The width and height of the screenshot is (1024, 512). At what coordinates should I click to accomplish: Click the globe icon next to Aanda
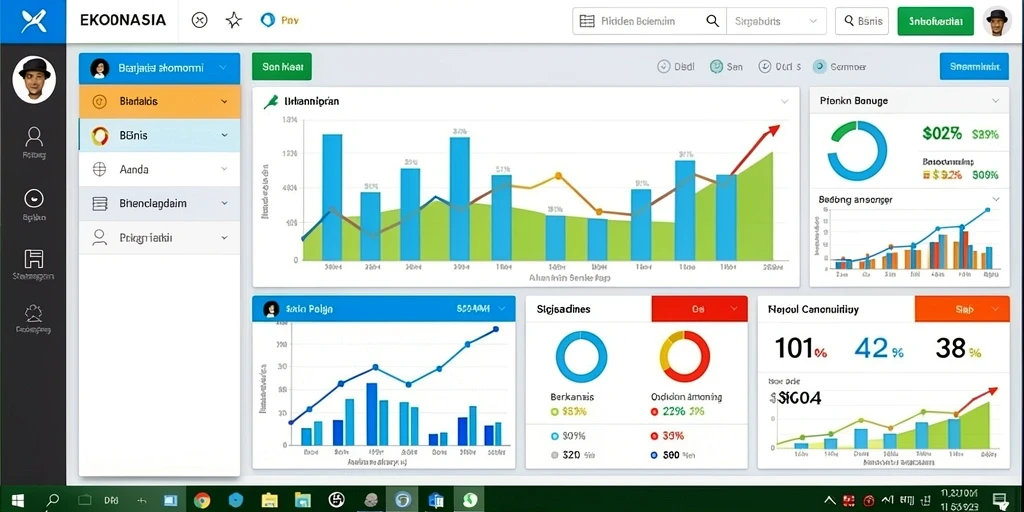[99, 169]
